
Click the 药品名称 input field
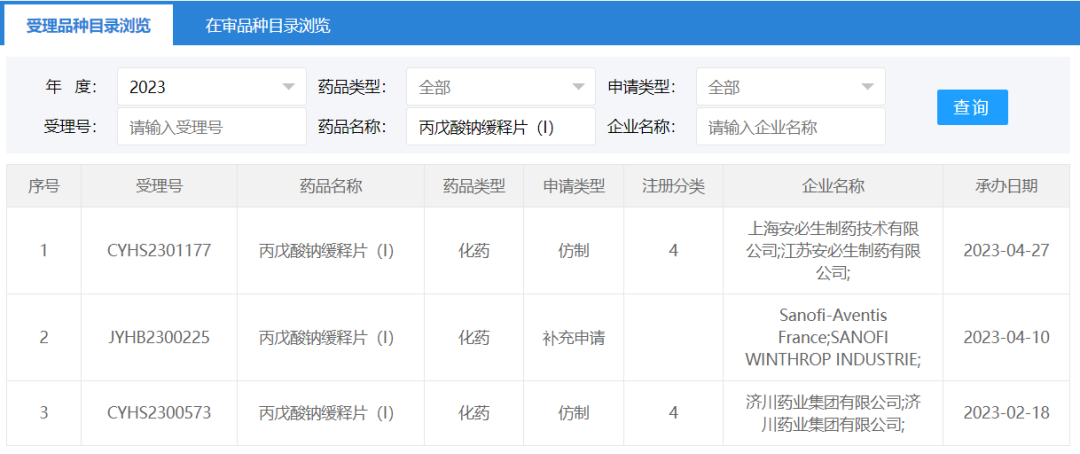[501, 127]
